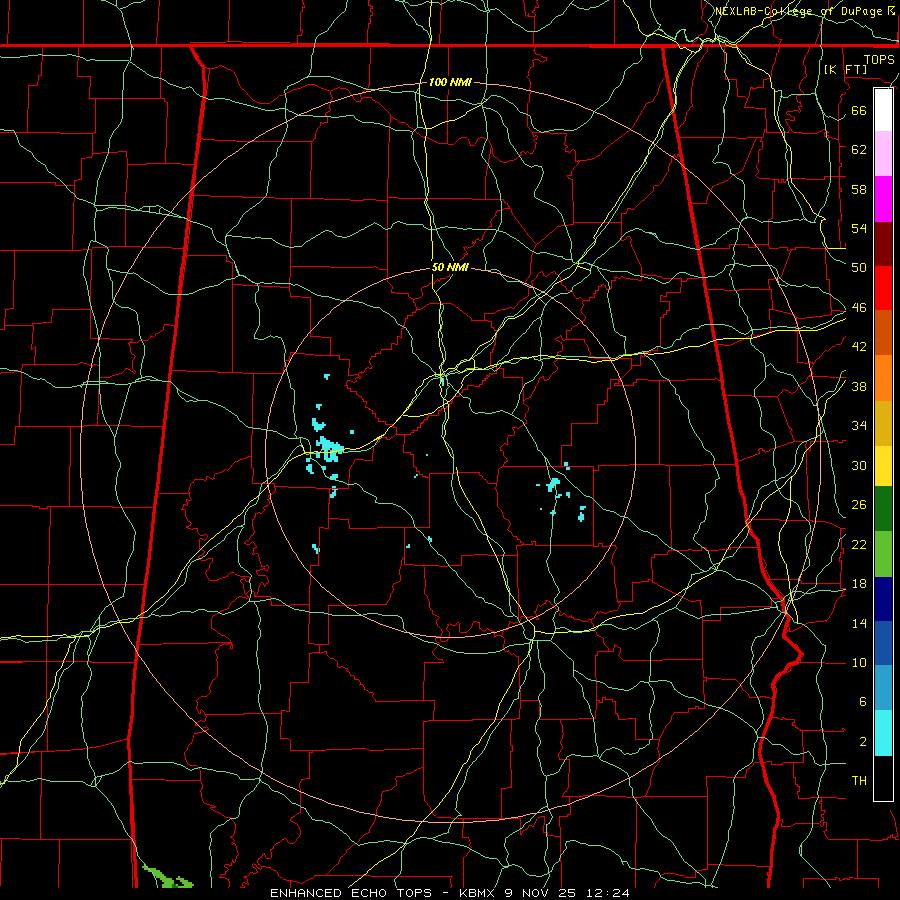Click the dark orange legend swatch
The image size is (900, 900).
coord(883,333)
